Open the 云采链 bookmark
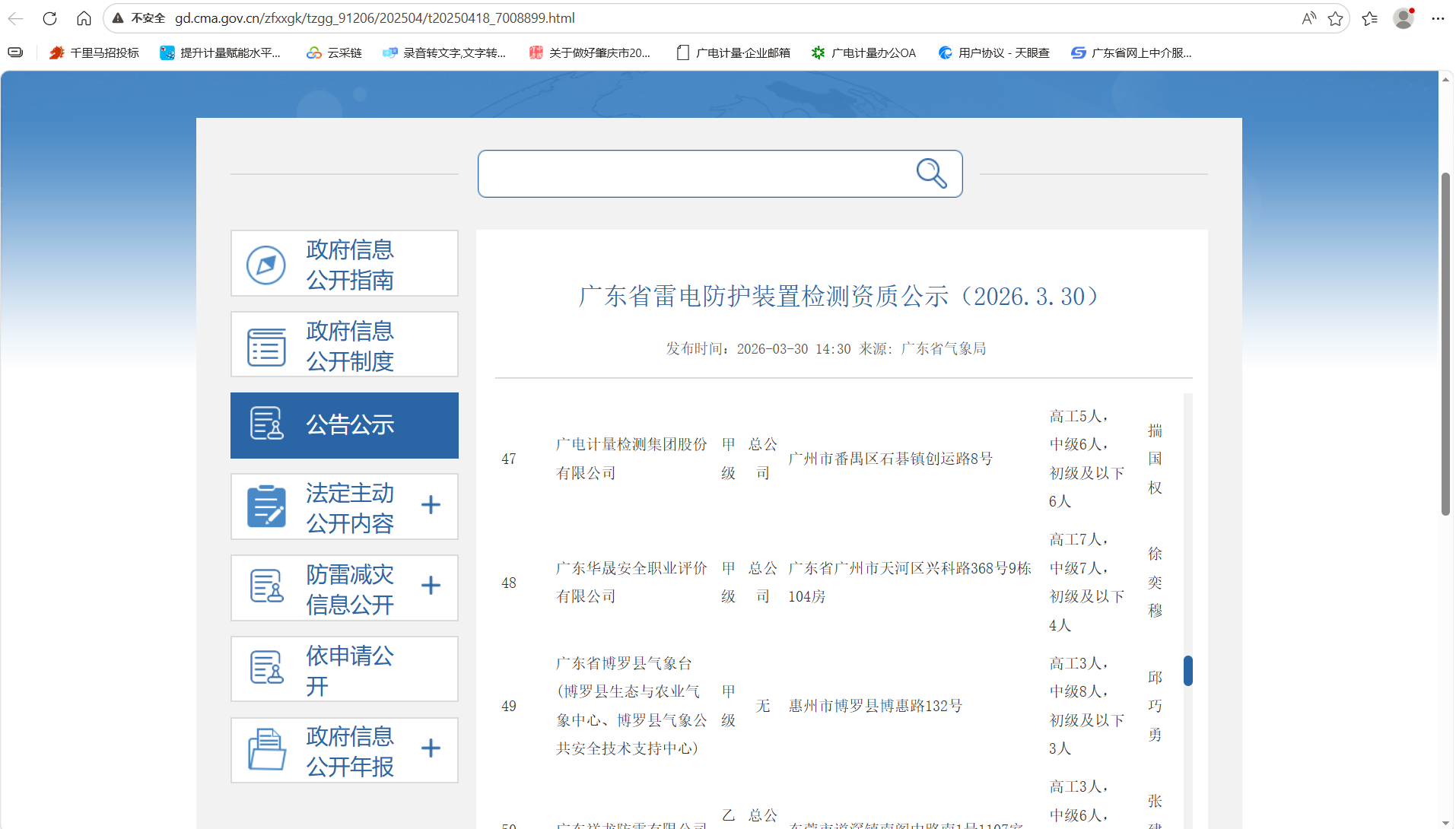The height and width of the screenshot is (829, 1456). click(x=334, y=52)
